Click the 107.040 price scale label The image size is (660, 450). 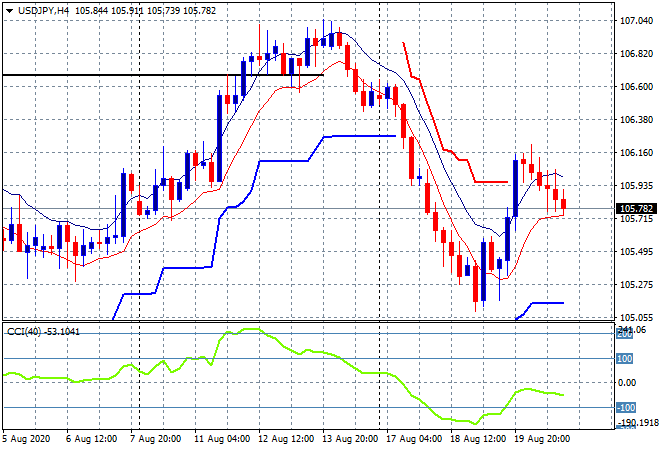coord(636,21)
